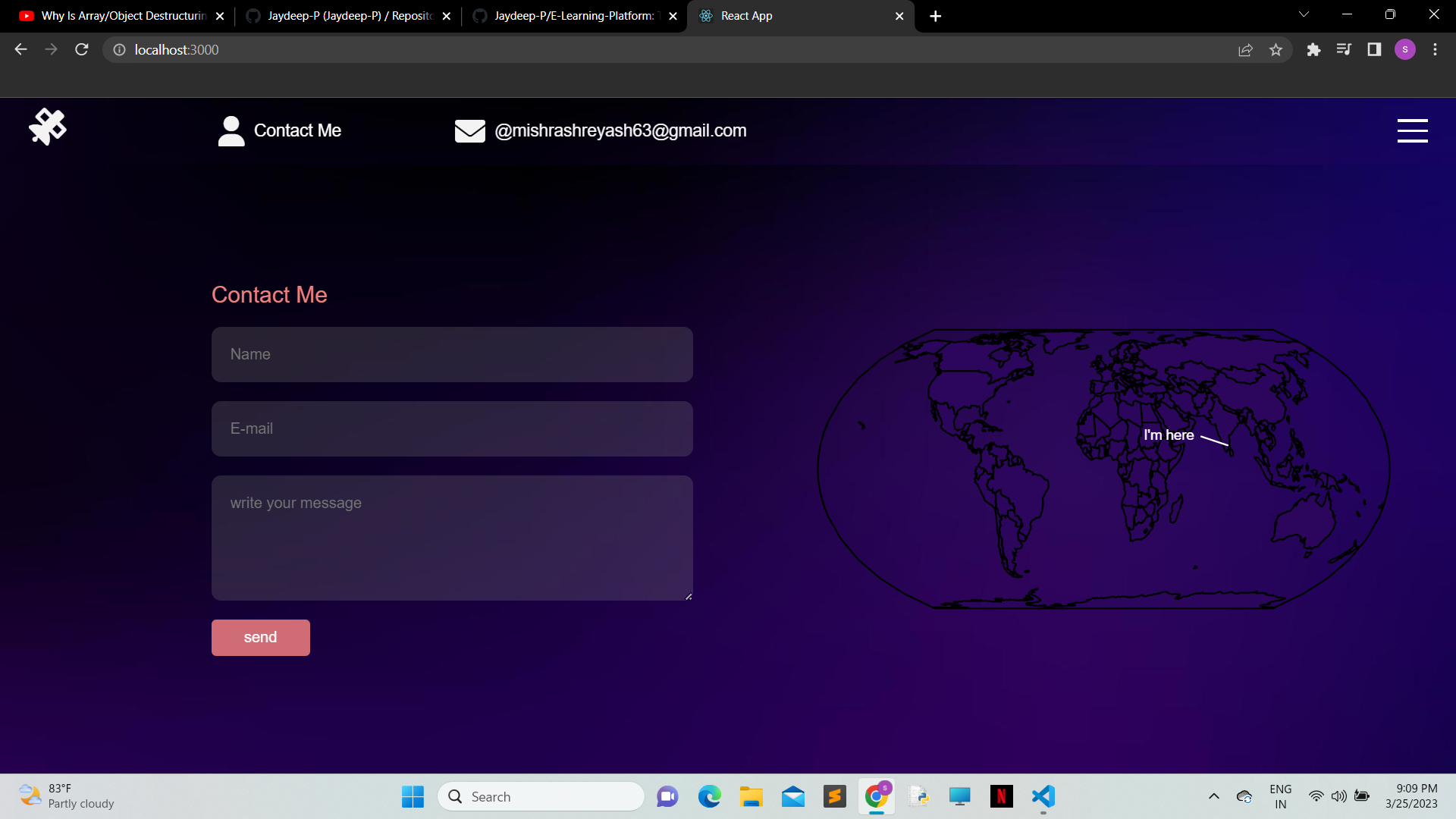Select the envelope icon beside the email address
The height and width of the screenshot is (819, 1456).
[470, 130]
